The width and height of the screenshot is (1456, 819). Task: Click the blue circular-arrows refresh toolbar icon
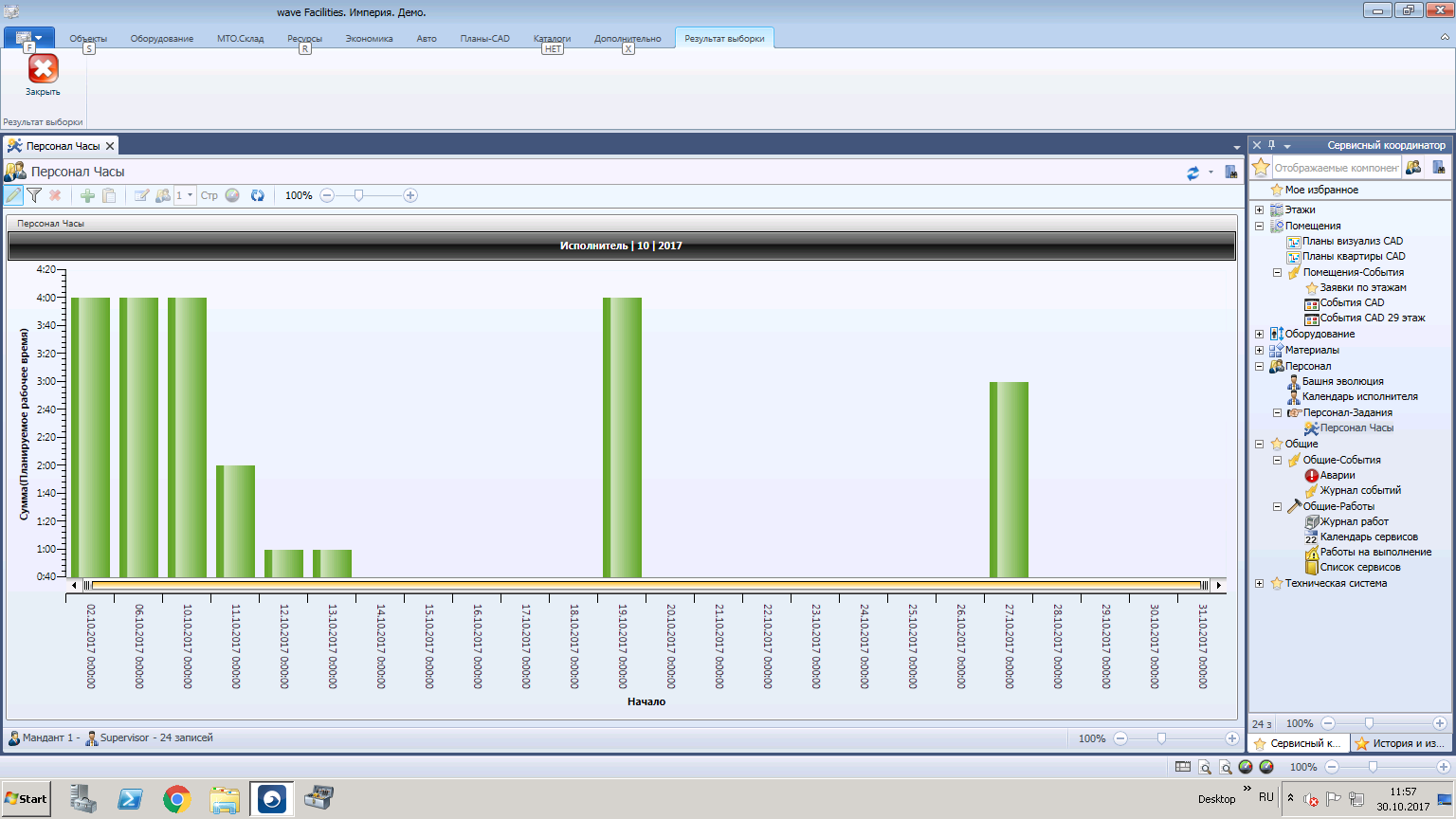pyautogui.click(x=257, y=195)
